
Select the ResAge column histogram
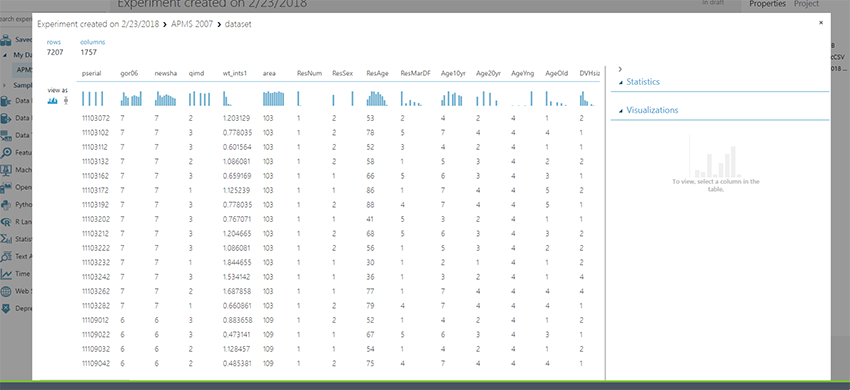click(x=377, y=99)
